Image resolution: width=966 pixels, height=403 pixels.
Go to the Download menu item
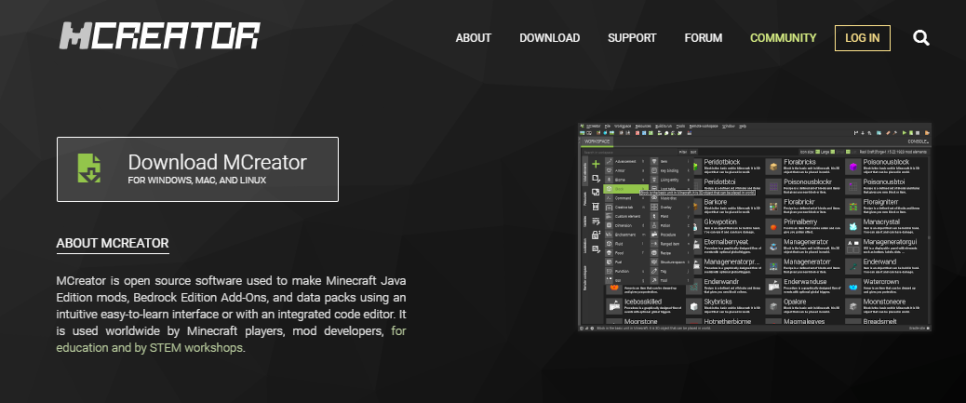click(549, 38)
